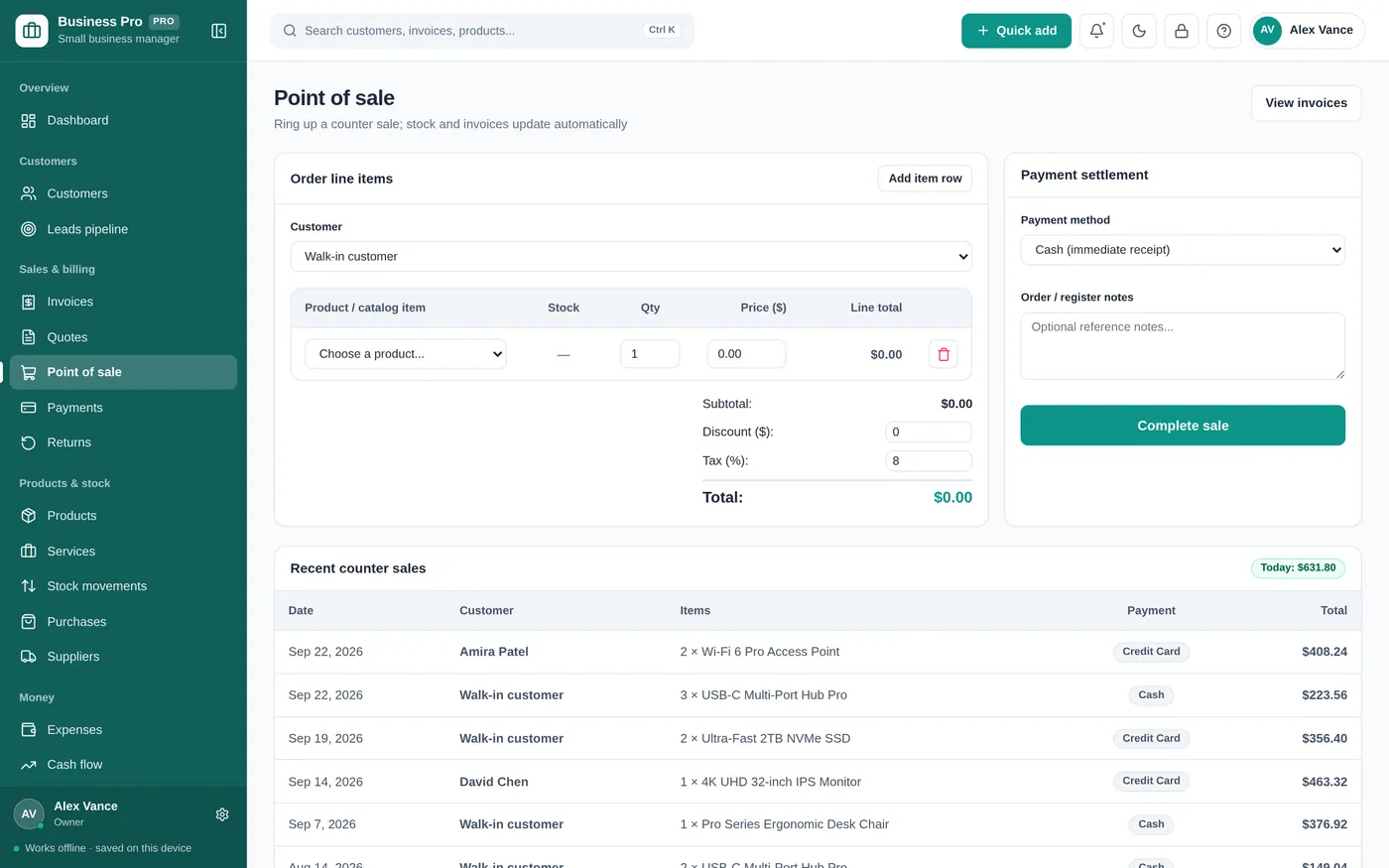Click the search magnifier icon
Screen dimensions: 1389x868
point(290,31)
